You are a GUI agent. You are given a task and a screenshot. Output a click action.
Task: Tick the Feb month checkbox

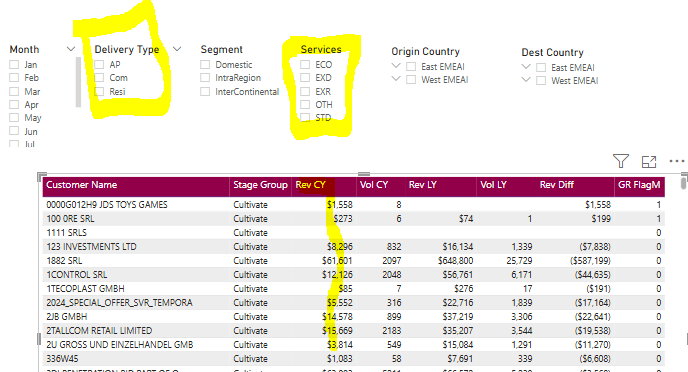click(14, 78)
